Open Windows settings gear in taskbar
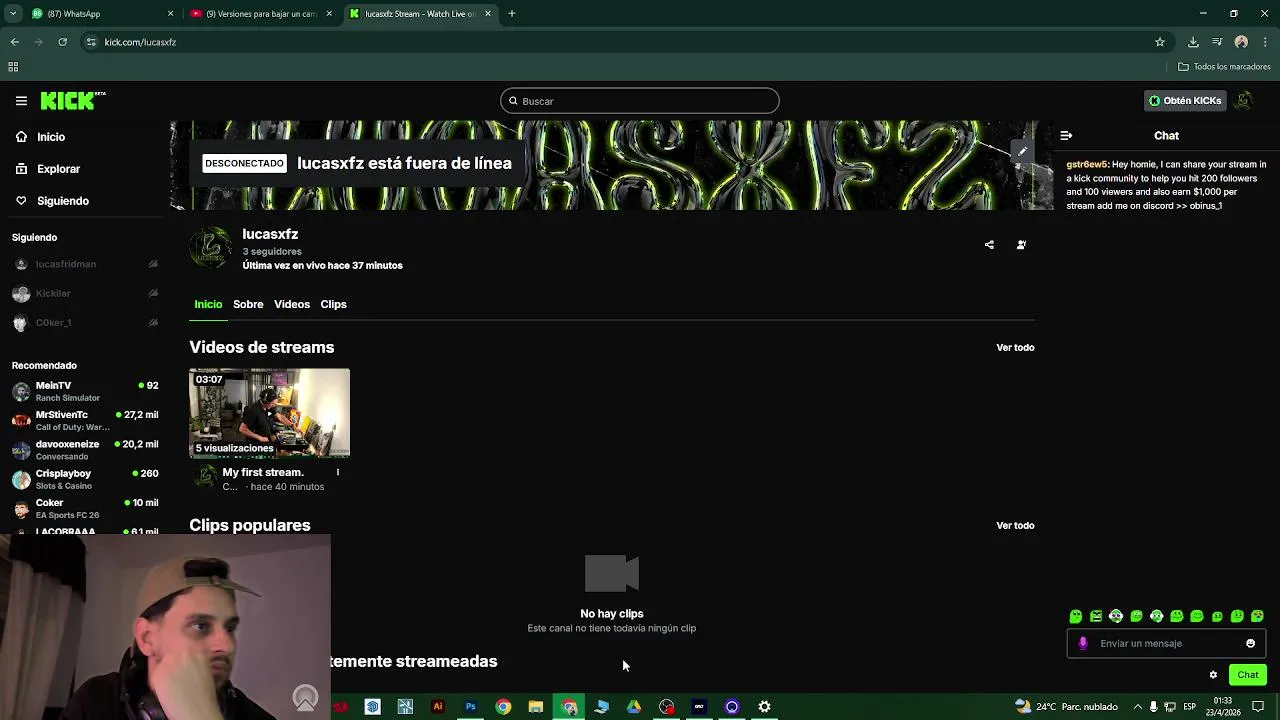Screen dimensions: 1280x720 pos(764,707)
